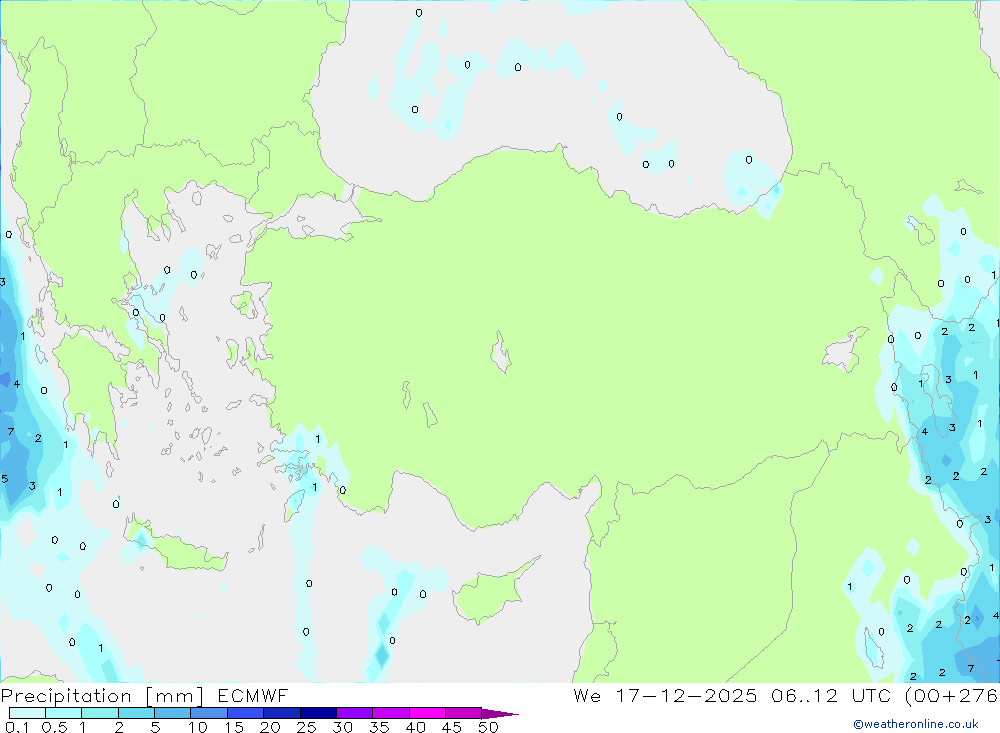Click the legend arrow tip above 50 mm
Image resolution: width=1000 pixels, height=733 pixels.
coord(500,714)
